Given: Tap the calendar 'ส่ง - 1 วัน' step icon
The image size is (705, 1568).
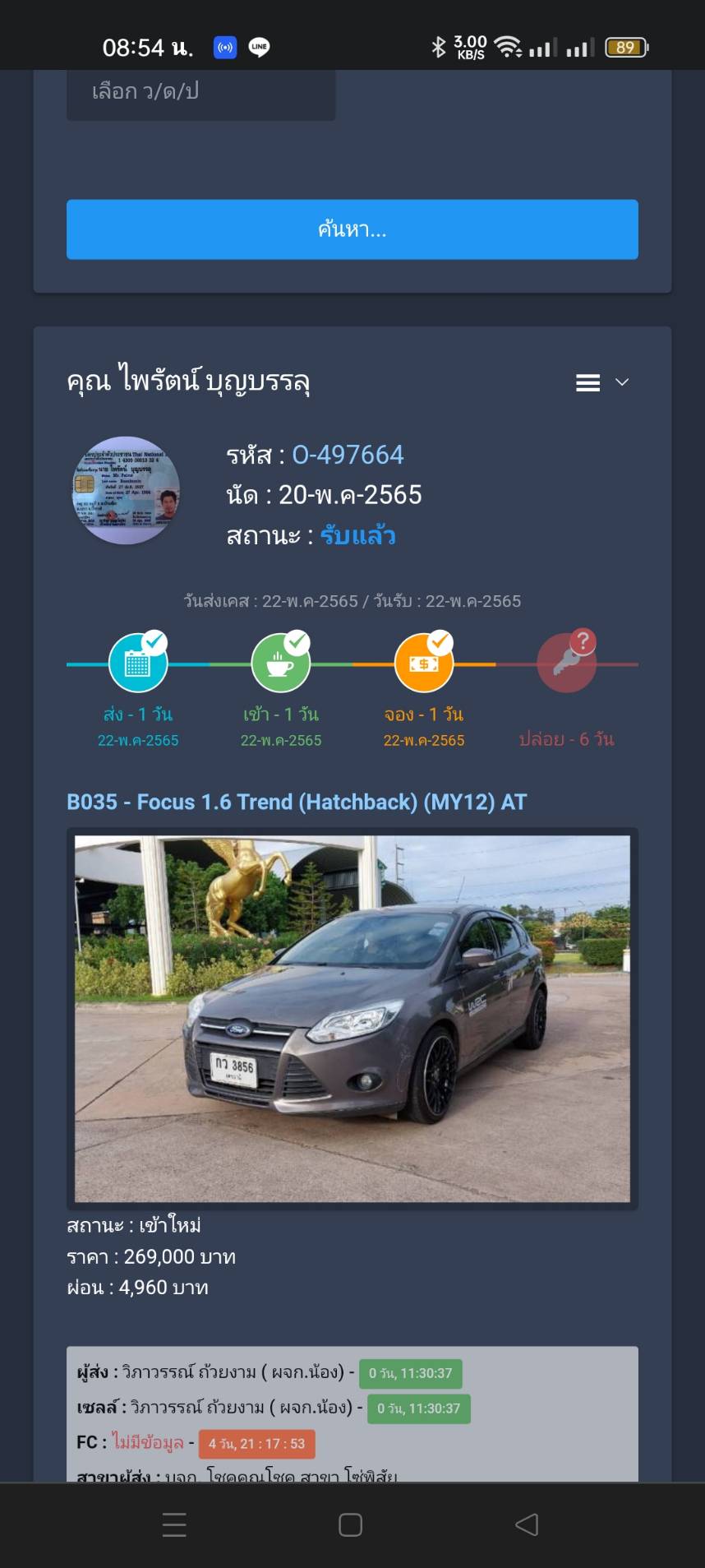Looking at the screenshot, I should coord(137,663).
